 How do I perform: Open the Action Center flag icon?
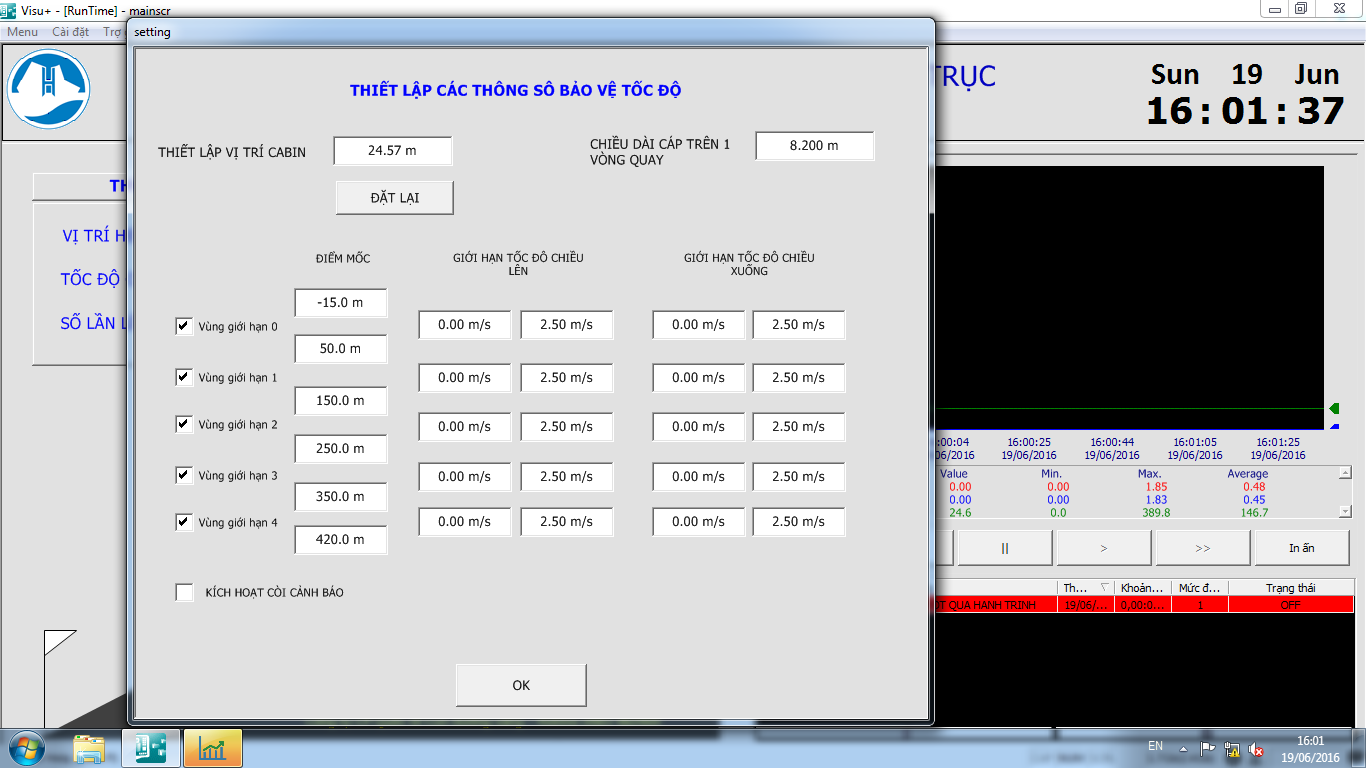tap(1208, 749)
